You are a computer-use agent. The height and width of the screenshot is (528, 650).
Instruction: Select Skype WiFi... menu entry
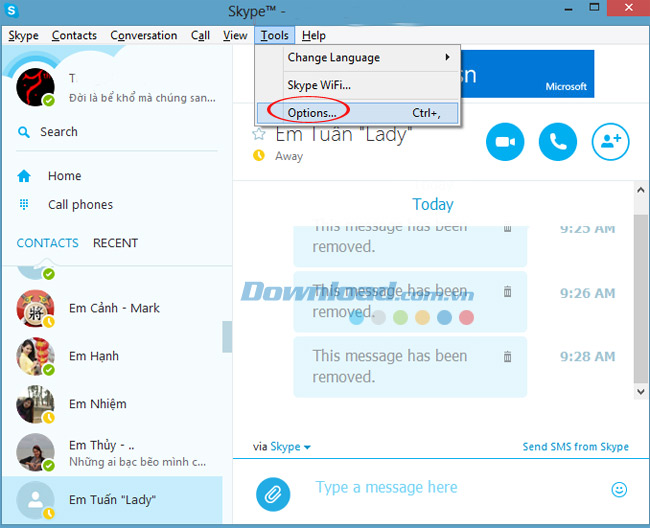(357, 85)
